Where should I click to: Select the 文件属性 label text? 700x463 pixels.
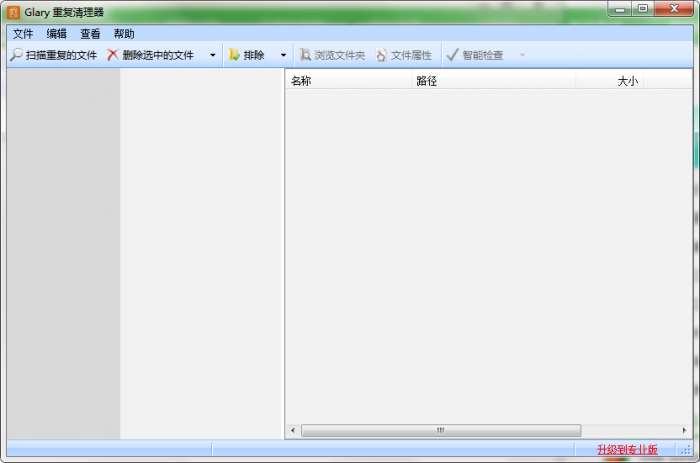pos(412,55)
